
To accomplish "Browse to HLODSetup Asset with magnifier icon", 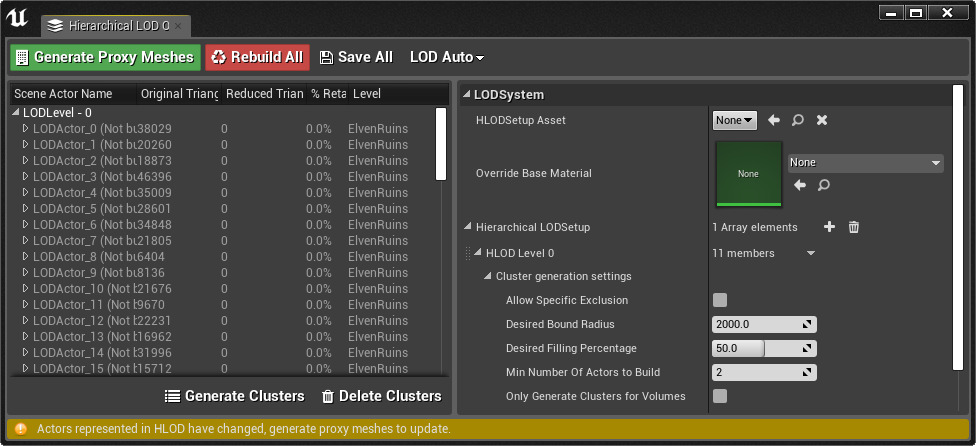I will (798, 120).
